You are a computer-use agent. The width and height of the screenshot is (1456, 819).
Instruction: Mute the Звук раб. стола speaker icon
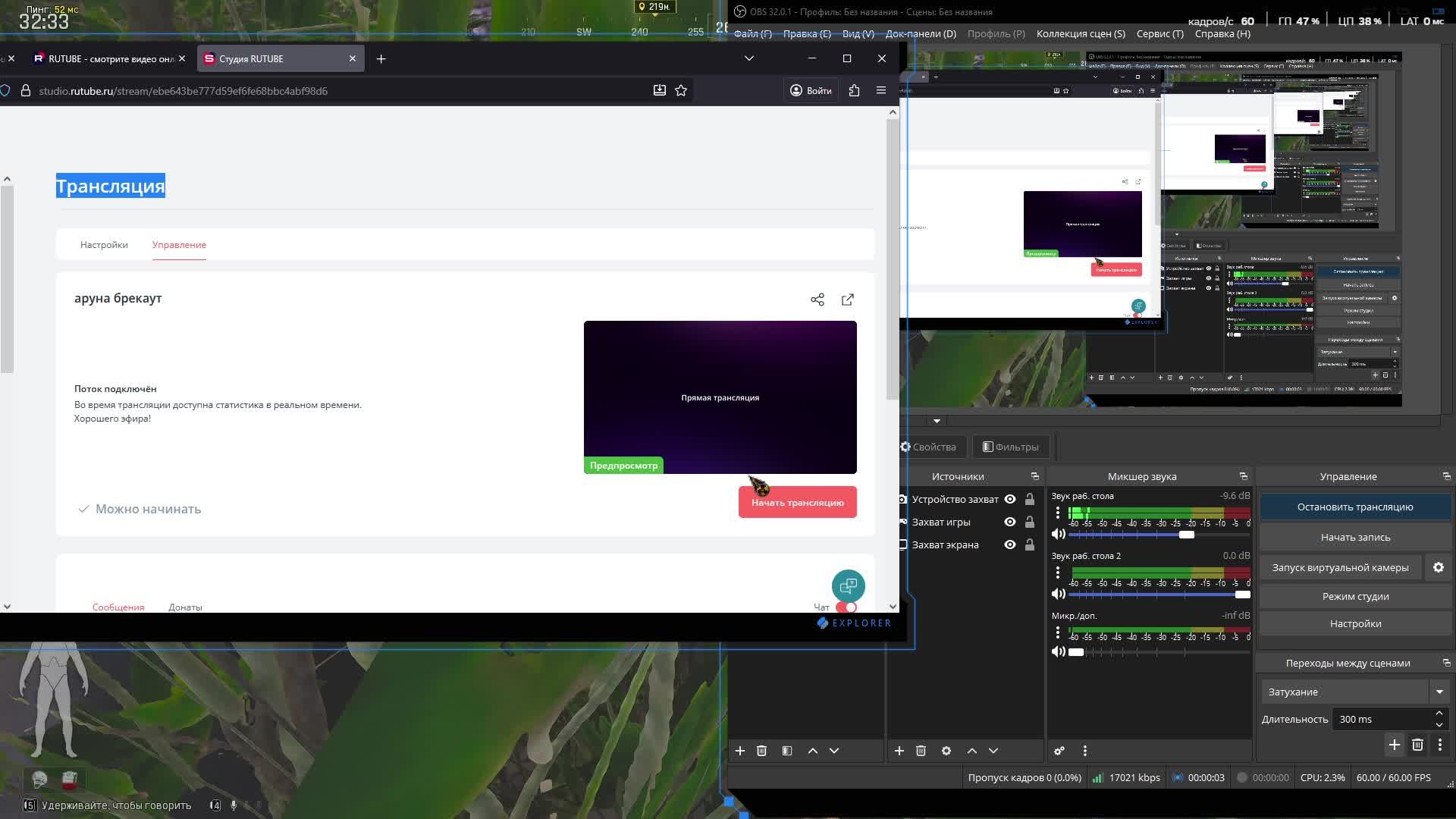pyautogui.click(x=1059, y=535)
